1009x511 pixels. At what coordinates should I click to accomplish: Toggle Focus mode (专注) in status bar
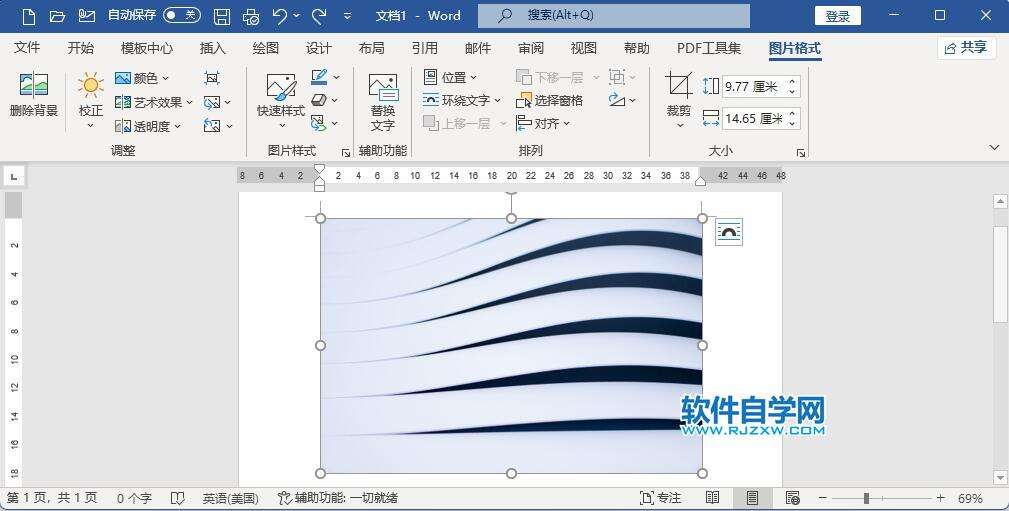[x=660, y=497]
